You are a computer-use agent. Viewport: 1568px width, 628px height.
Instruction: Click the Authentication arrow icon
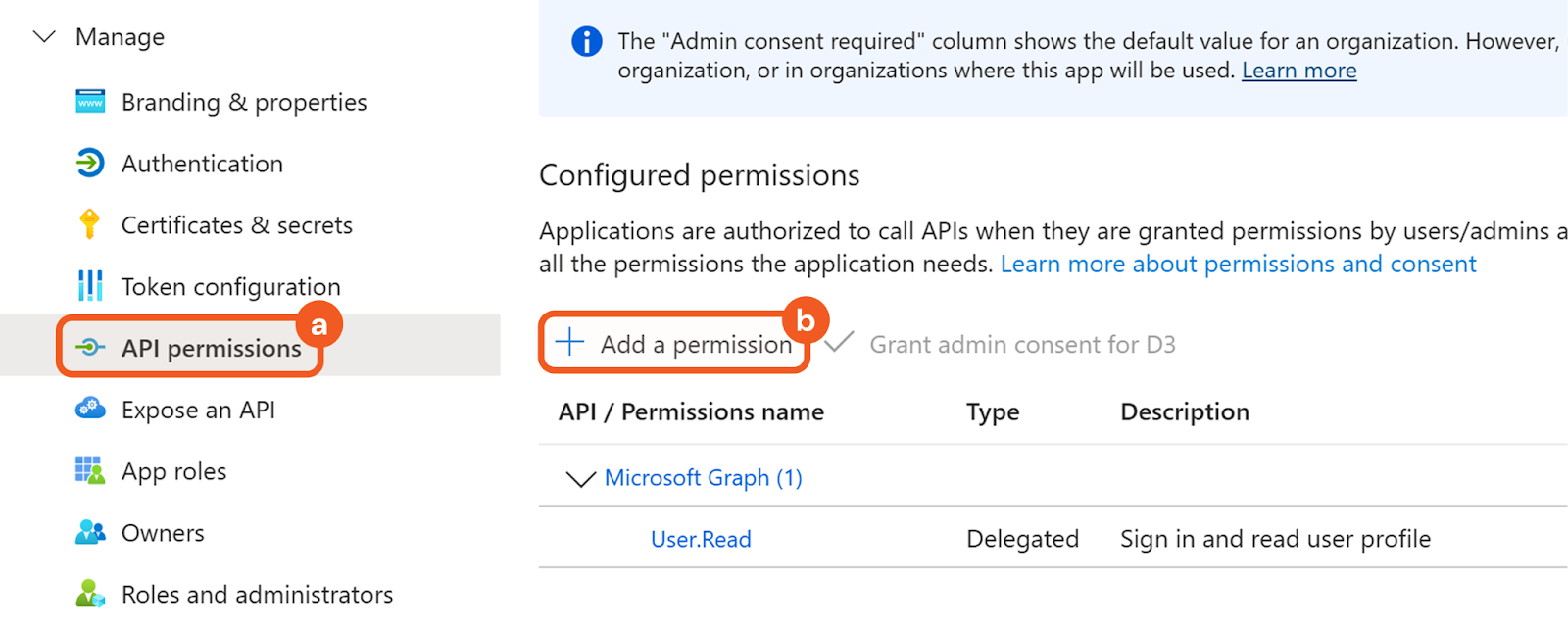pyautogui.click(x=90, y=163)
